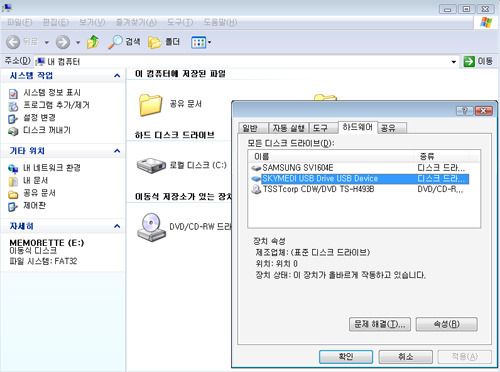Open the 도구(T) menu
Viewport: 500px width, 372px height.
click(180, 22)
